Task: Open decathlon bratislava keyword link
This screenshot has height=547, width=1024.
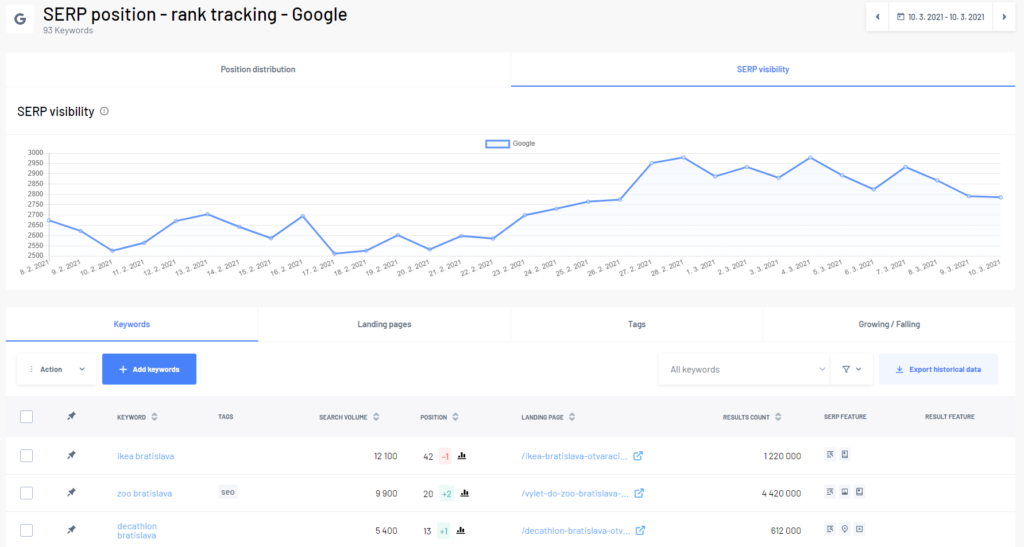Action: [x=136, y=531]
